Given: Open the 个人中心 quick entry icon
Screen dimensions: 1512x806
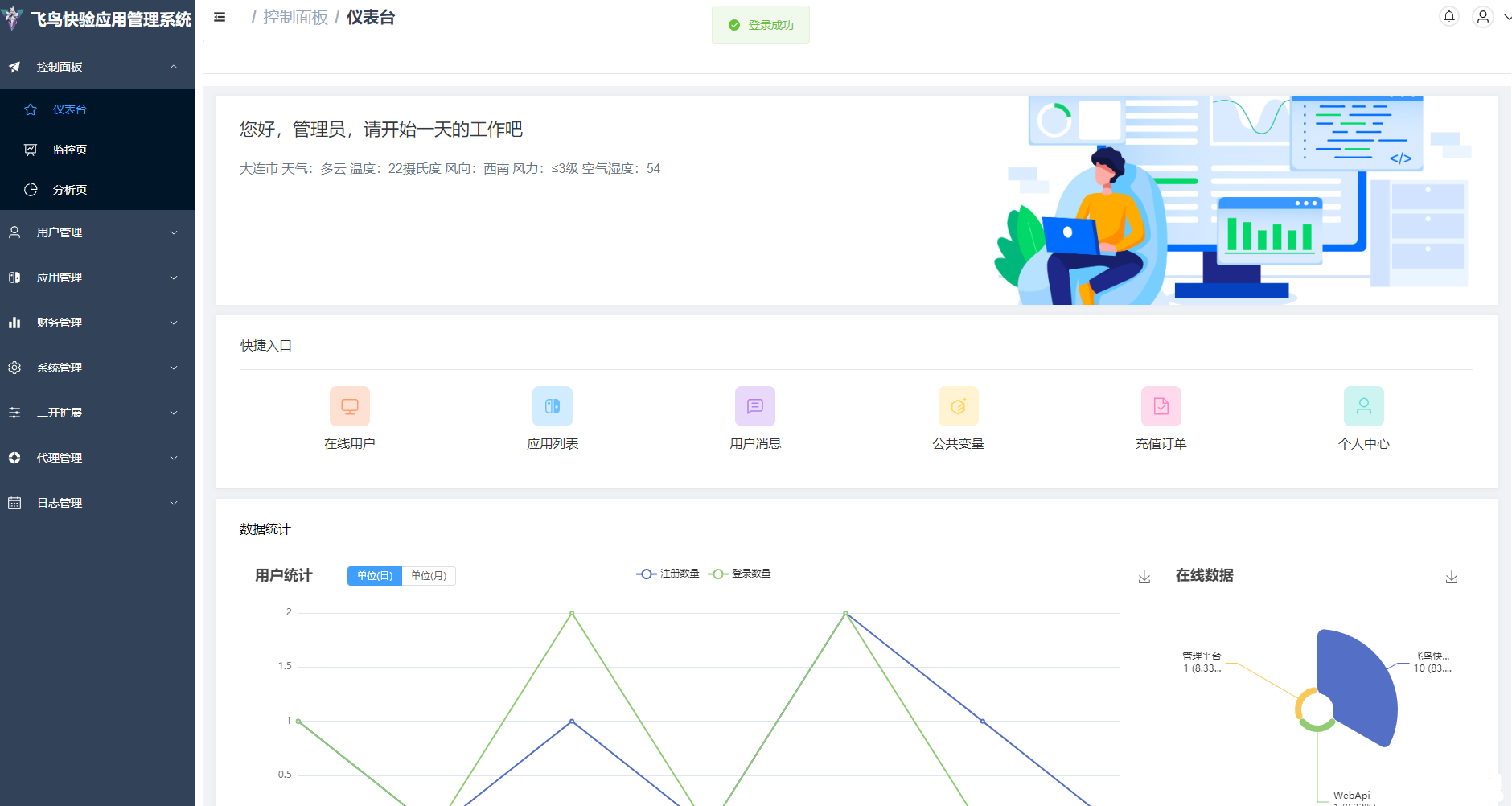Looking at the screenshot, I should pos(1364,406).
